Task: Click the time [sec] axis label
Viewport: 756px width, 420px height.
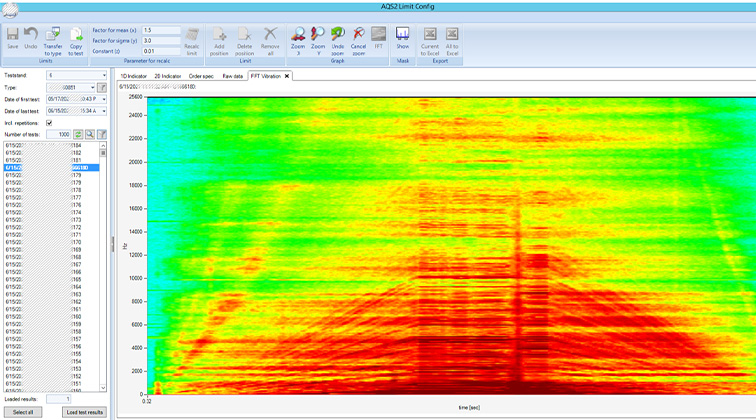Action: click(469, 407)
